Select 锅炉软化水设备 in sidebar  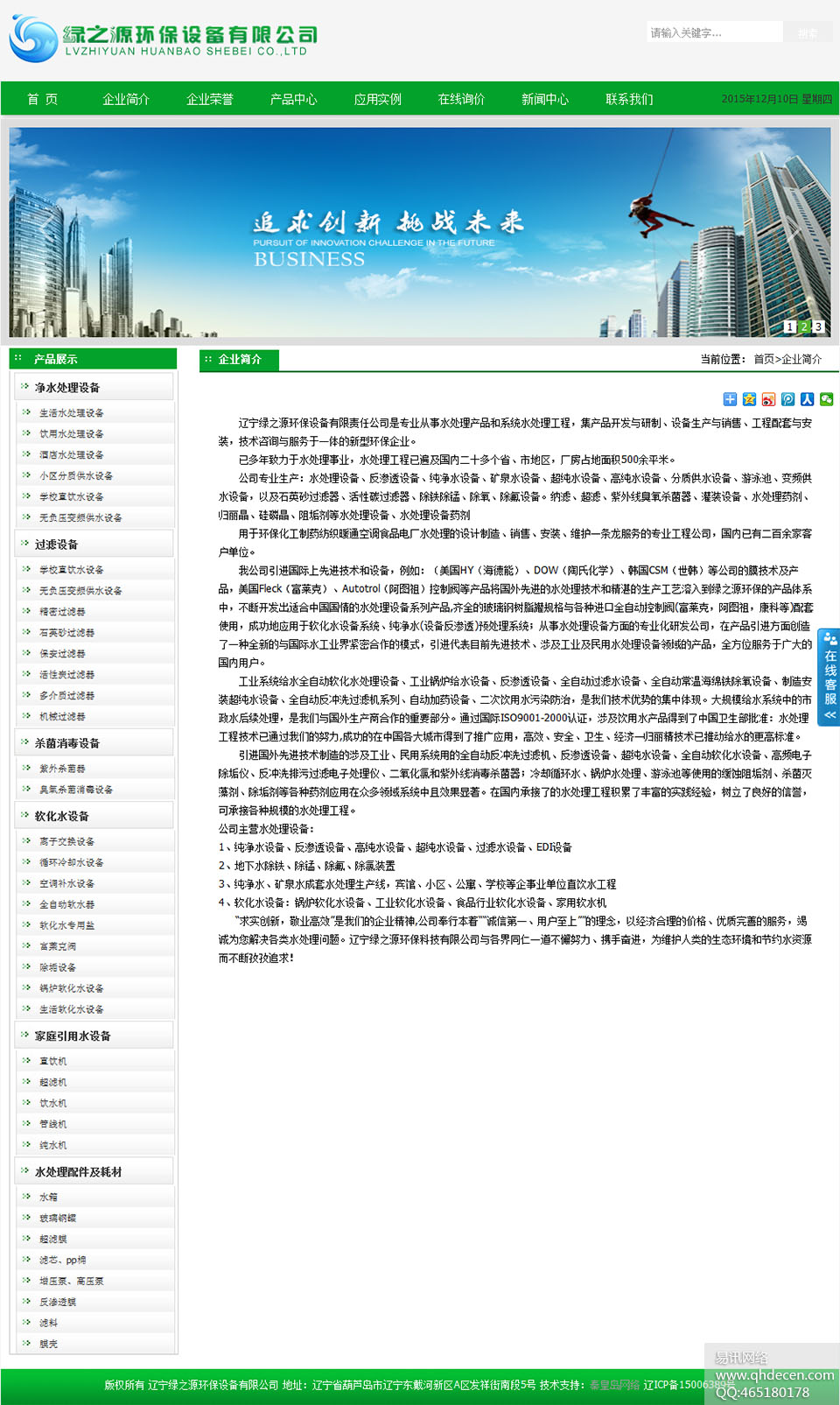pyautogui.click(x=72, y=988)
